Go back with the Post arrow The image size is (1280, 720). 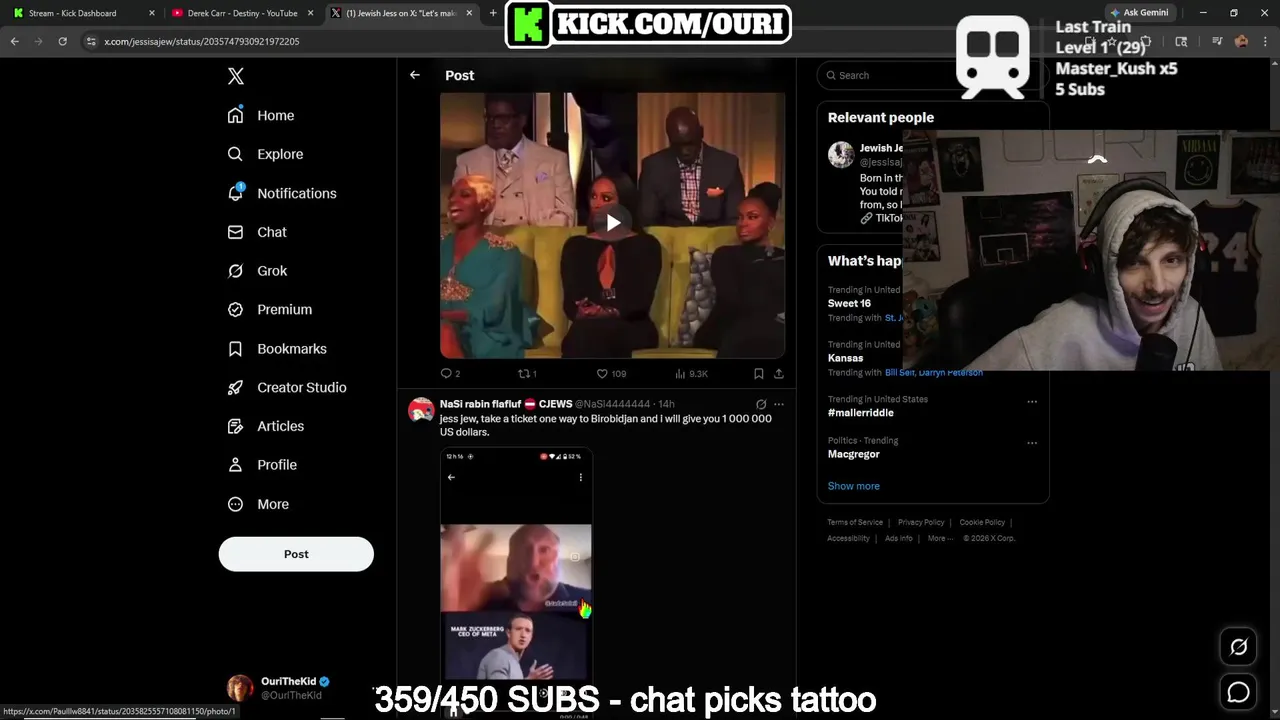(x=415, y=75)
